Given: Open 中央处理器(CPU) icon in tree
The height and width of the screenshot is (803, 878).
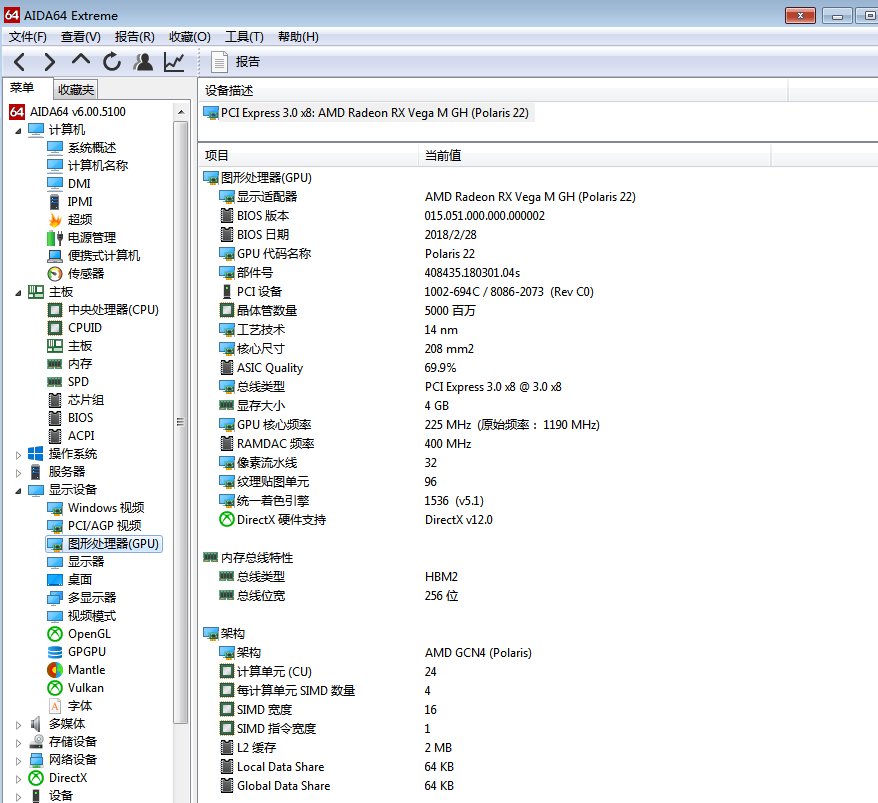Looking at the screenshot, I should 55,310.
